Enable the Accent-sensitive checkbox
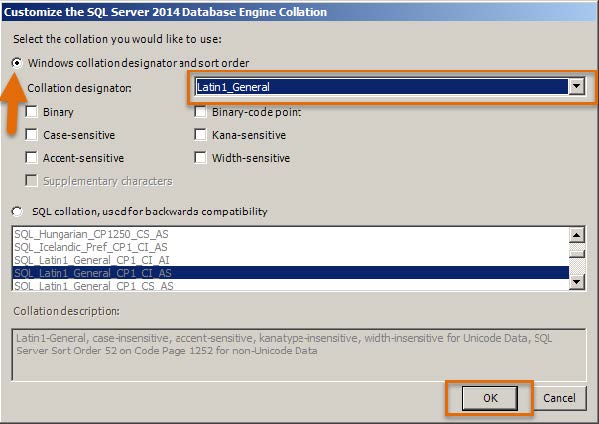 tap(31, 158)
